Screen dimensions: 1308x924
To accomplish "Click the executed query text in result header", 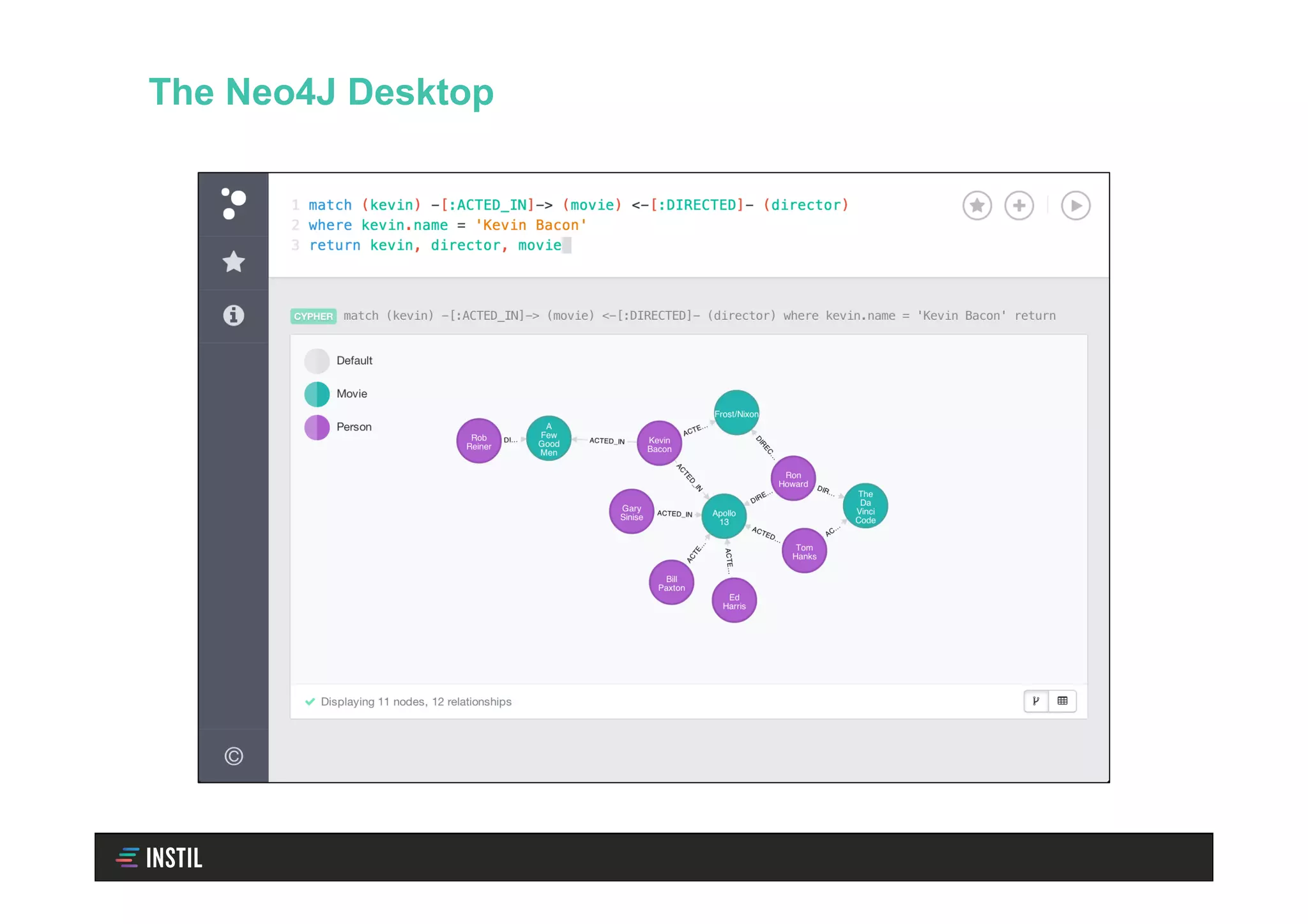I will click(699, 315).
